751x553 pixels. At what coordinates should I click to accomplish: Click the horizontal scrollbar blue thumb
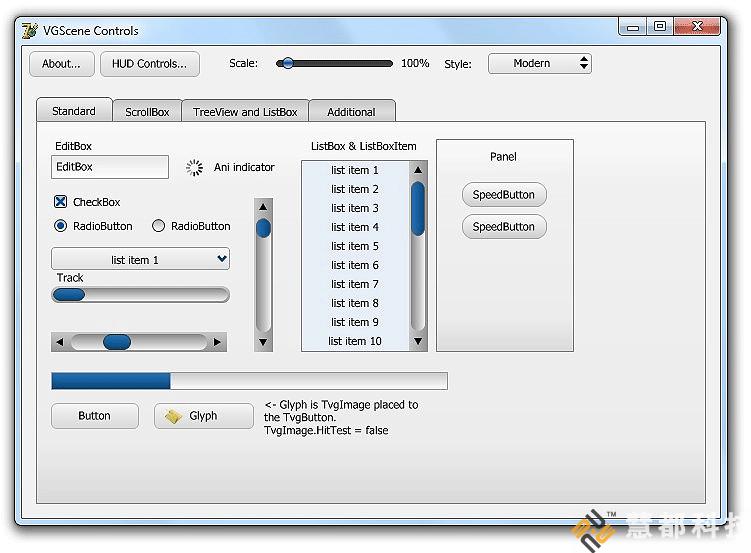116,342
